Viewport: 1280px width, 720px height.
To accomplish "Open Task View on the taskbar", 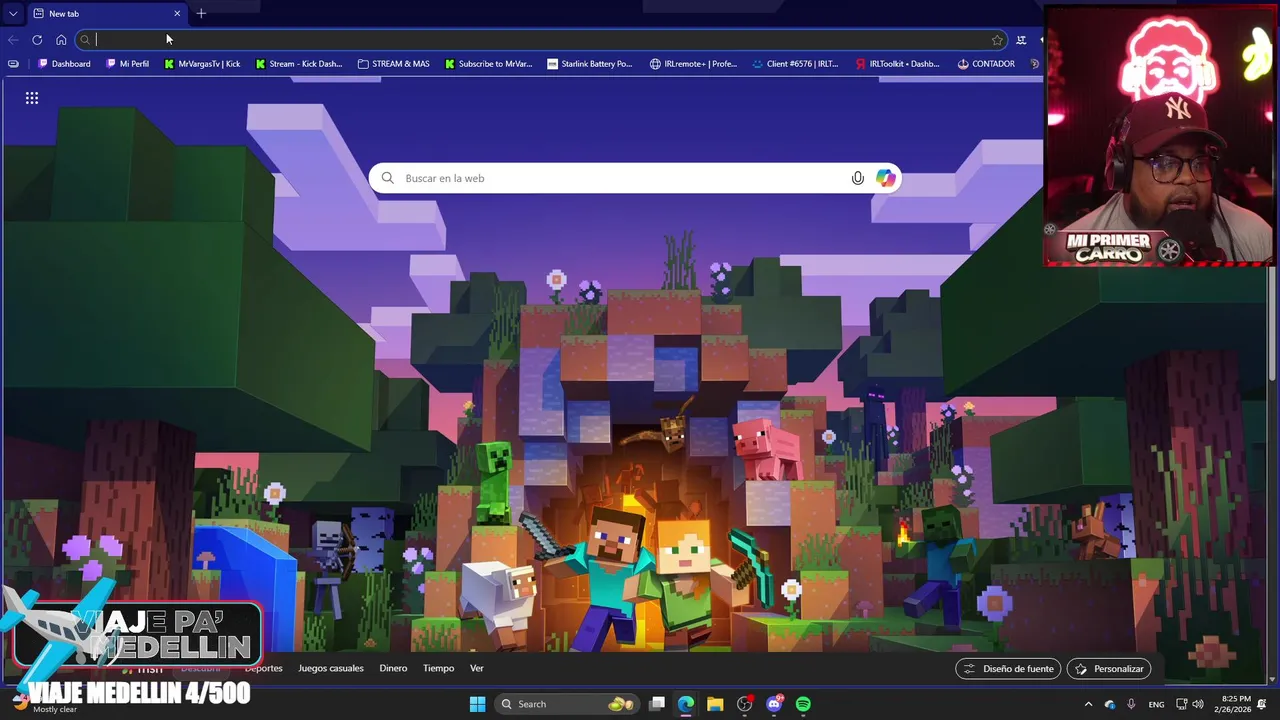I will [657, 704].
